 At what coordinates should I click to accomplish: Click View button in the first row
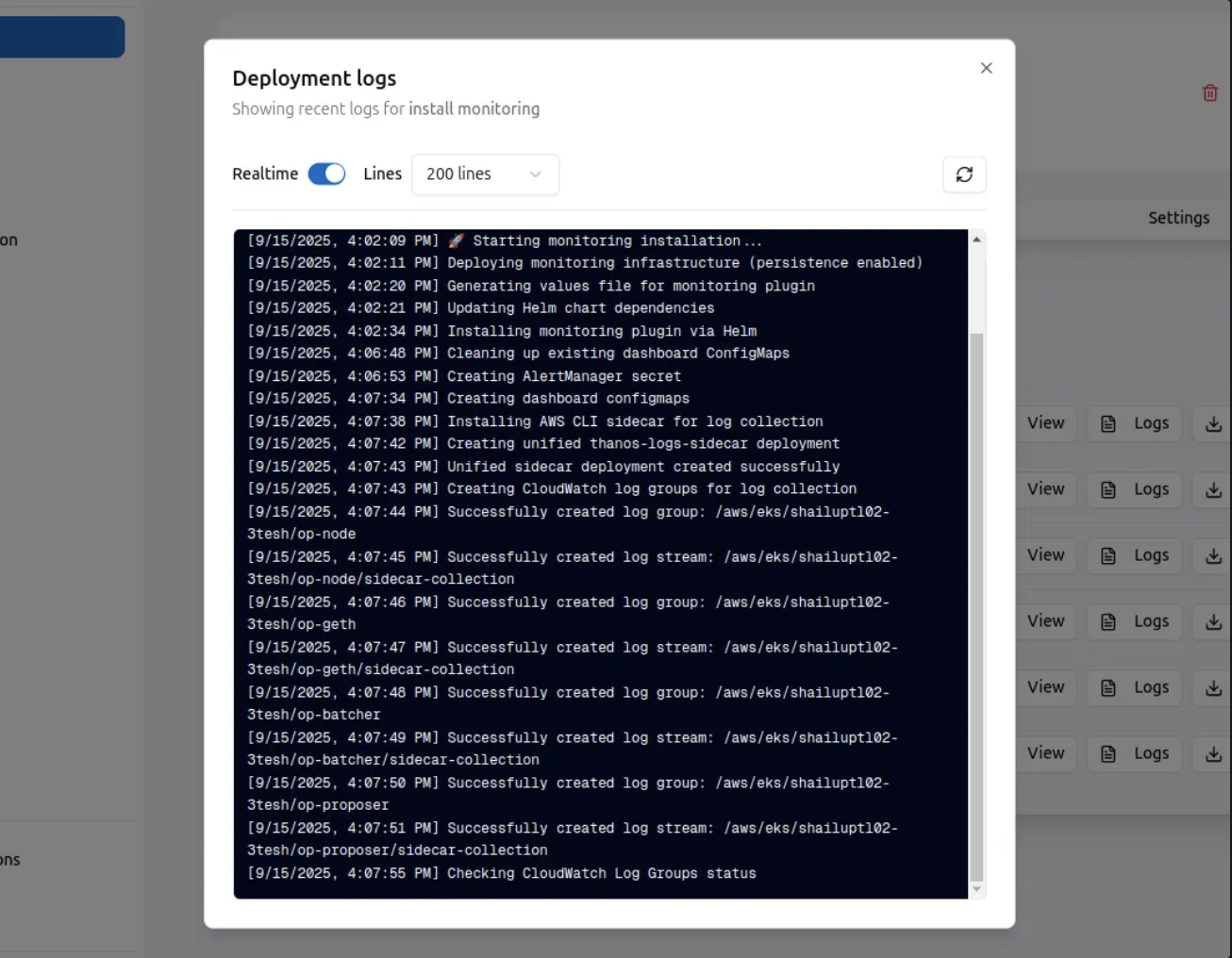(x=1045, y=423)
